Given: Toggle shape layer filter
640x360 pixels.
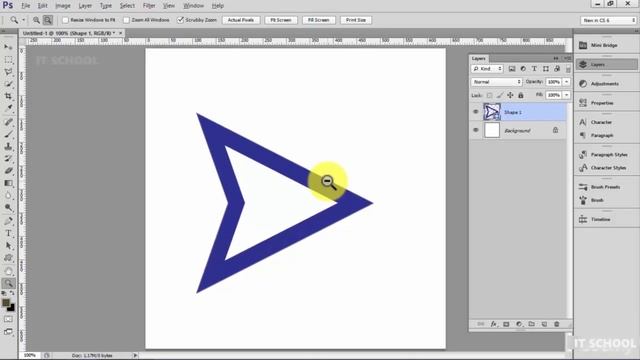Looking at the screenshot, I should point(546,69).
